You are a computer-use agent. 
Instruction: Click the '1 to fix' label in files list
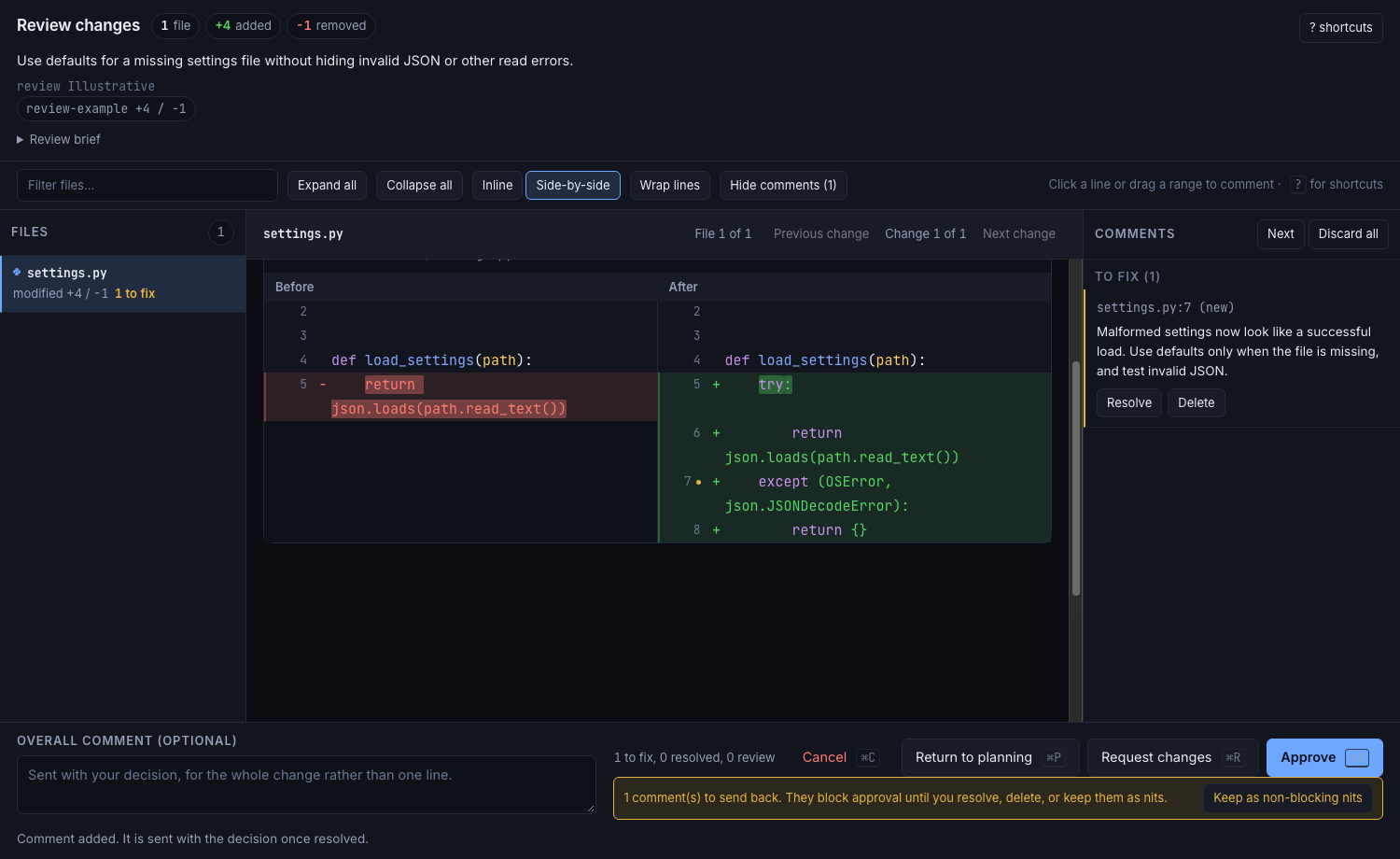(x=135, y=293)
